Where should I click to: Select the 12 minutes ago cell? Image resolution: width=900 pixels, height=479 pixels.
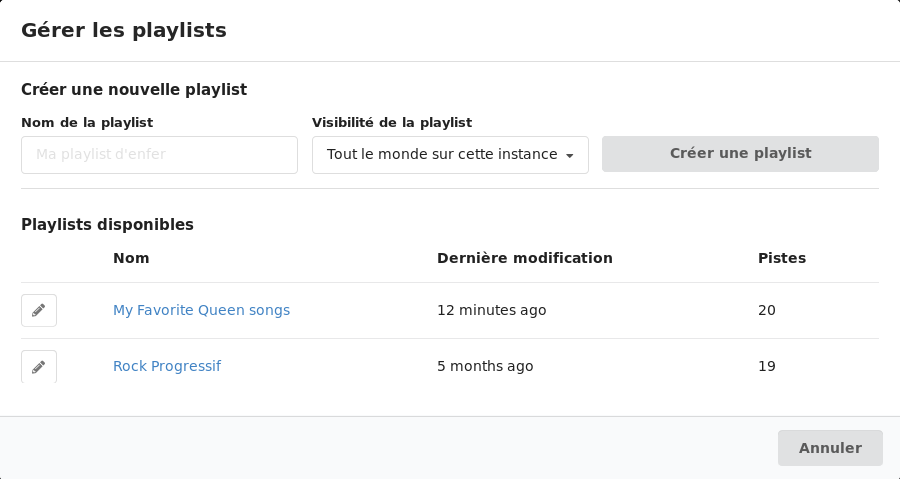click(x=492, y=310)
